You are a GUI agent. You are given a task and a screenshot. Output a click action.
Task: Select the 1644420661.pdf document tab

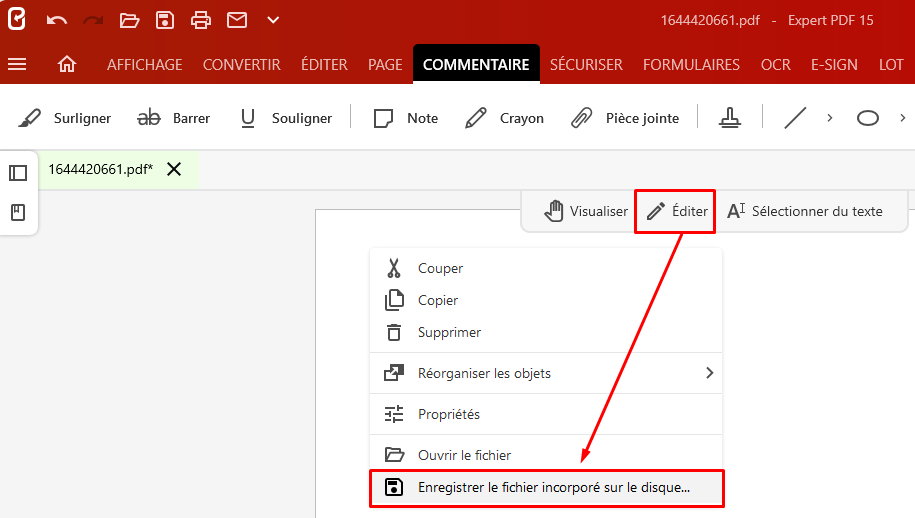click(100, 169)
